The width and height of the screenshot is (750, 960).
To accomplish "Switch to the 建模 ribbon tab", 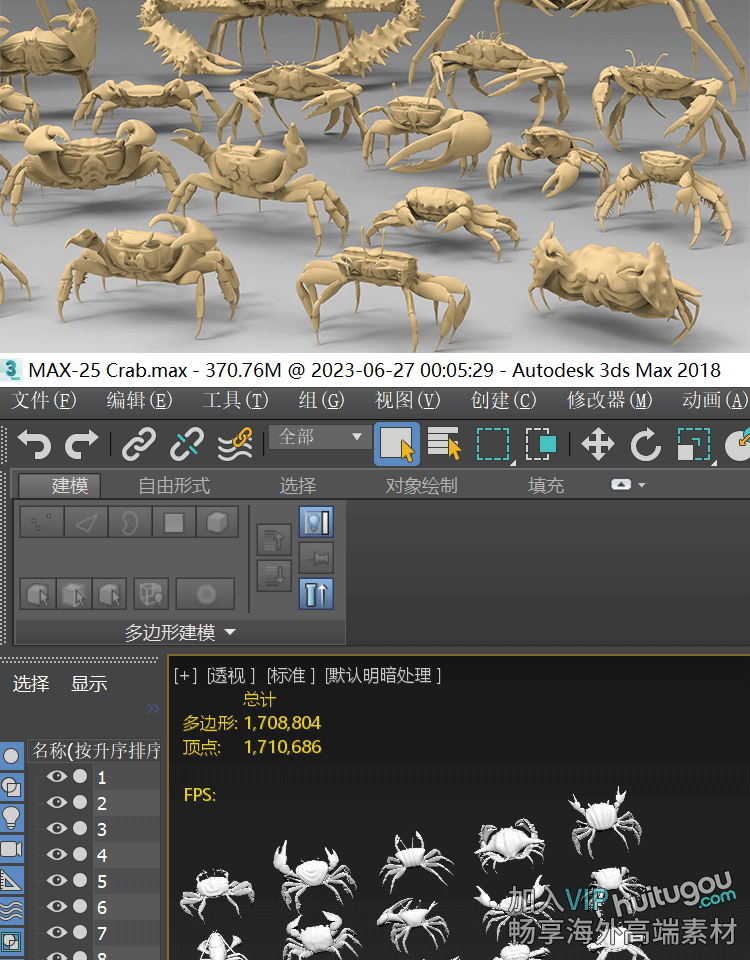I will point(60,486).
